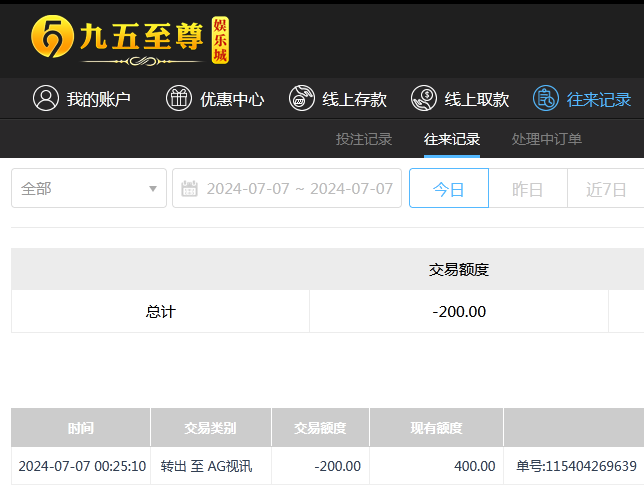Click the timestamp 2024-07-07 00:25:10

pos(82,466)
